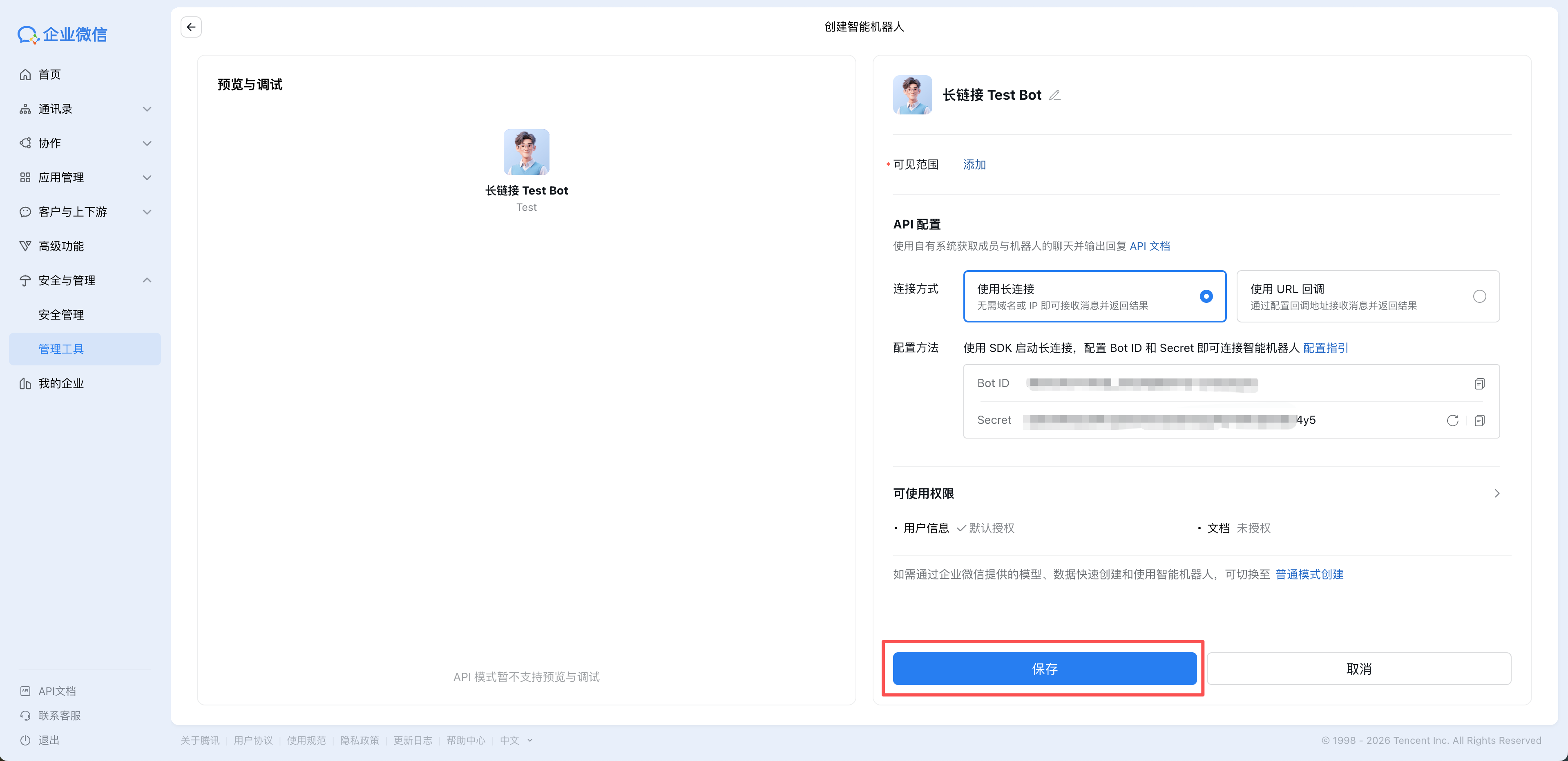Click the bot avatar in config panel
Screen dimensions: 1568x761
(912, 95)
